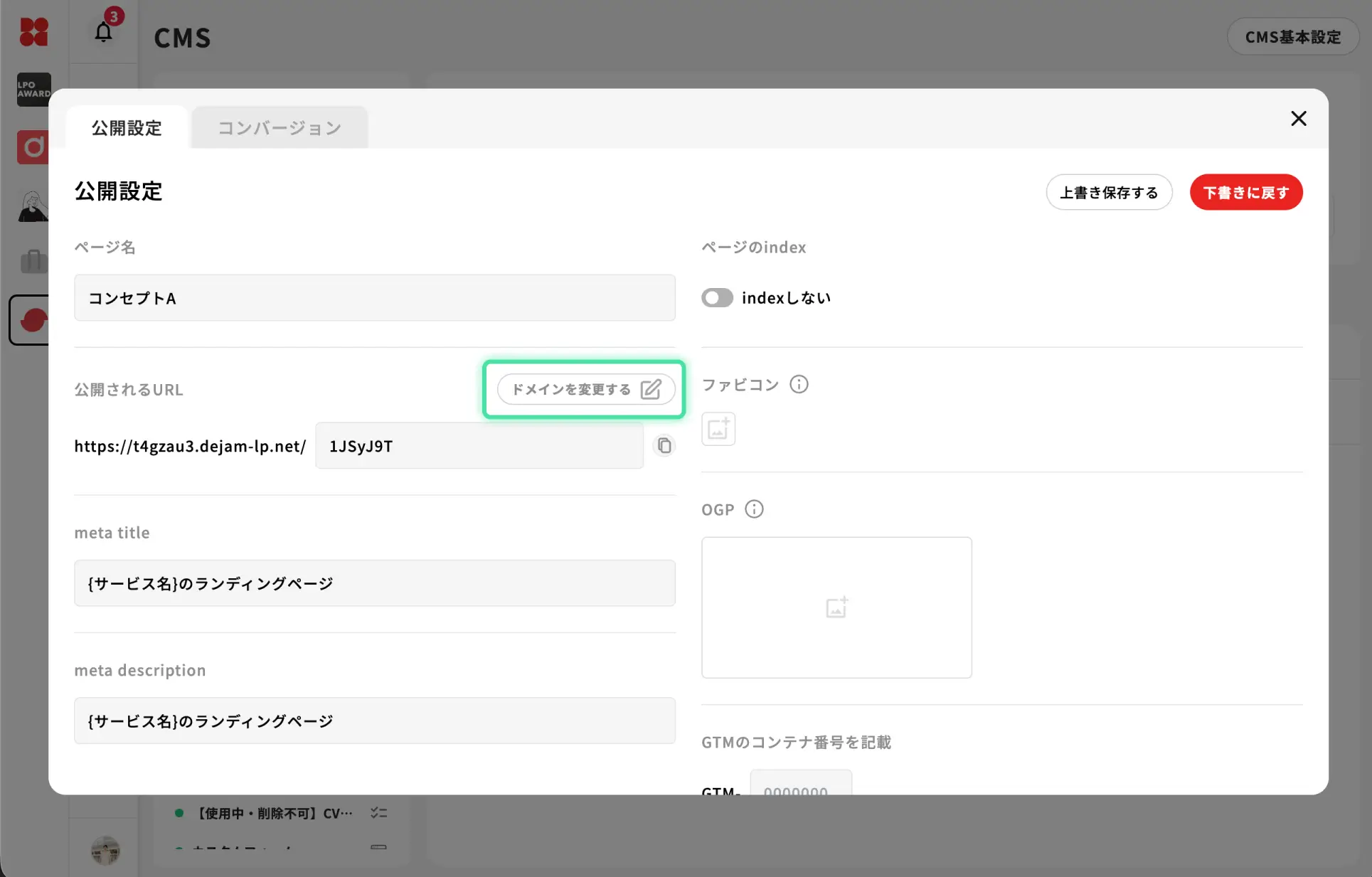The image size is (1372, 877).
Task: Switch to the コンバージョン tab
Action: pos(280,128)
